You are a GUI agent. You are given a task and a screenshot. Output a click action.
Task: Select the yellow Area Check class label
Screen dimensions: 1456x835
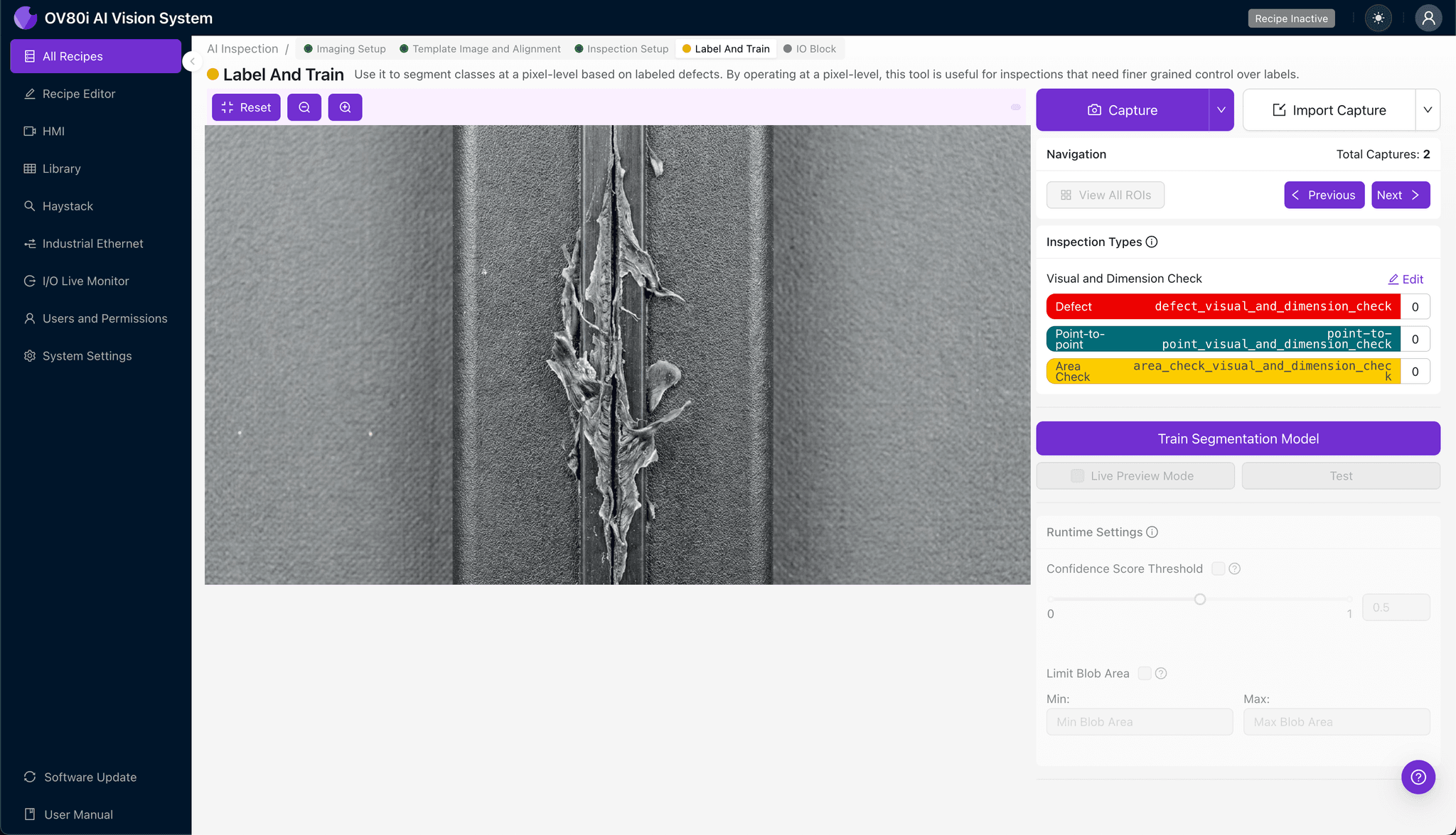1223,371
